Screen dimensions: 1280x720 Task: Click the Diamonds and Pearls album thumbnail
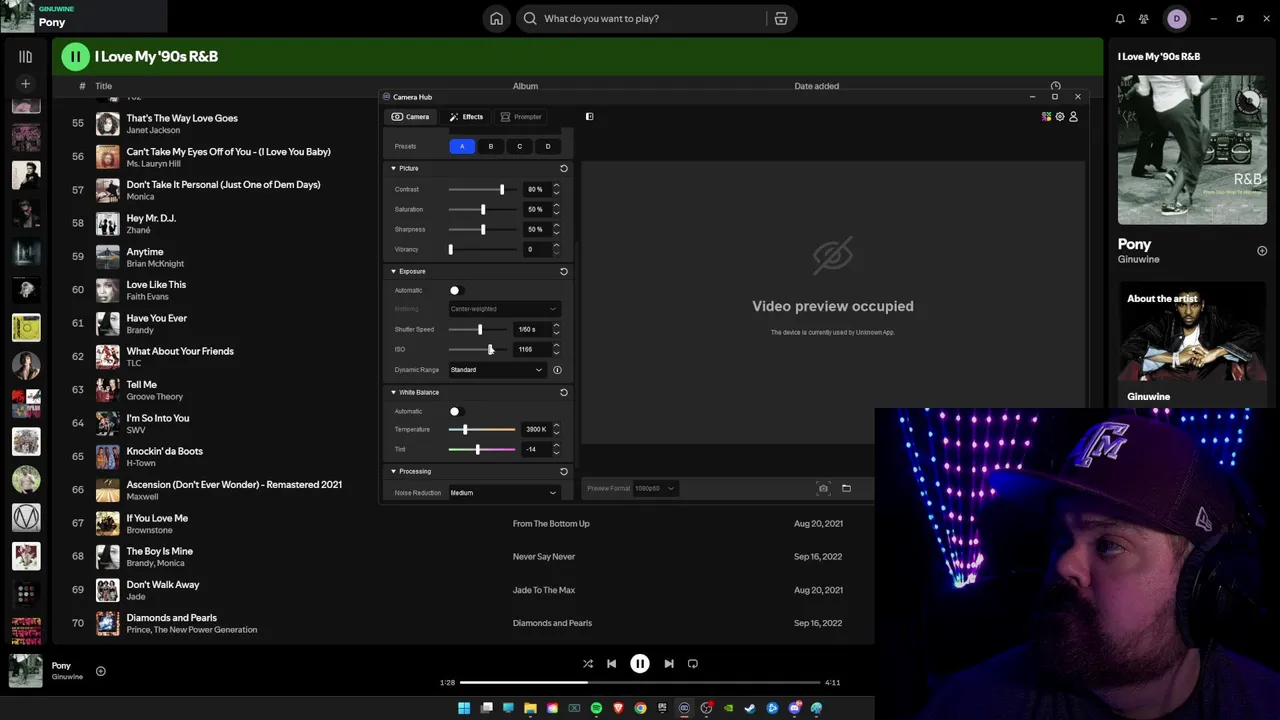108,623
